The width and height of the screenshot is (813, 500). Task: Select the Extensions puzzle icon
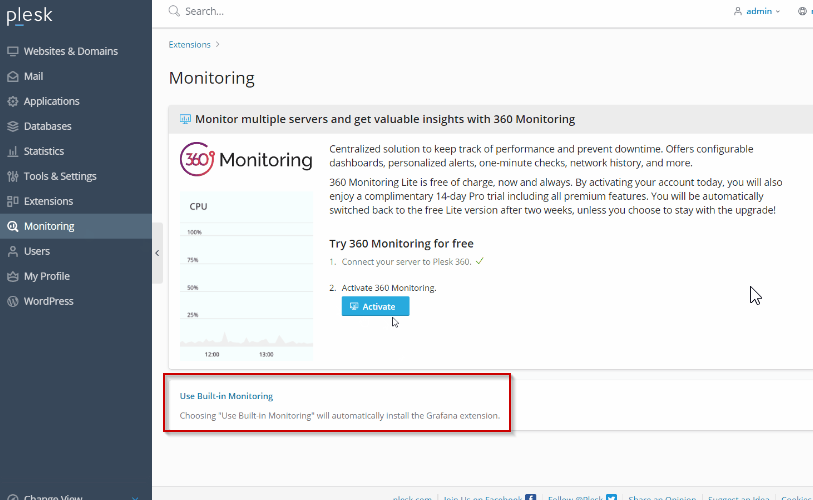point(13,201)
